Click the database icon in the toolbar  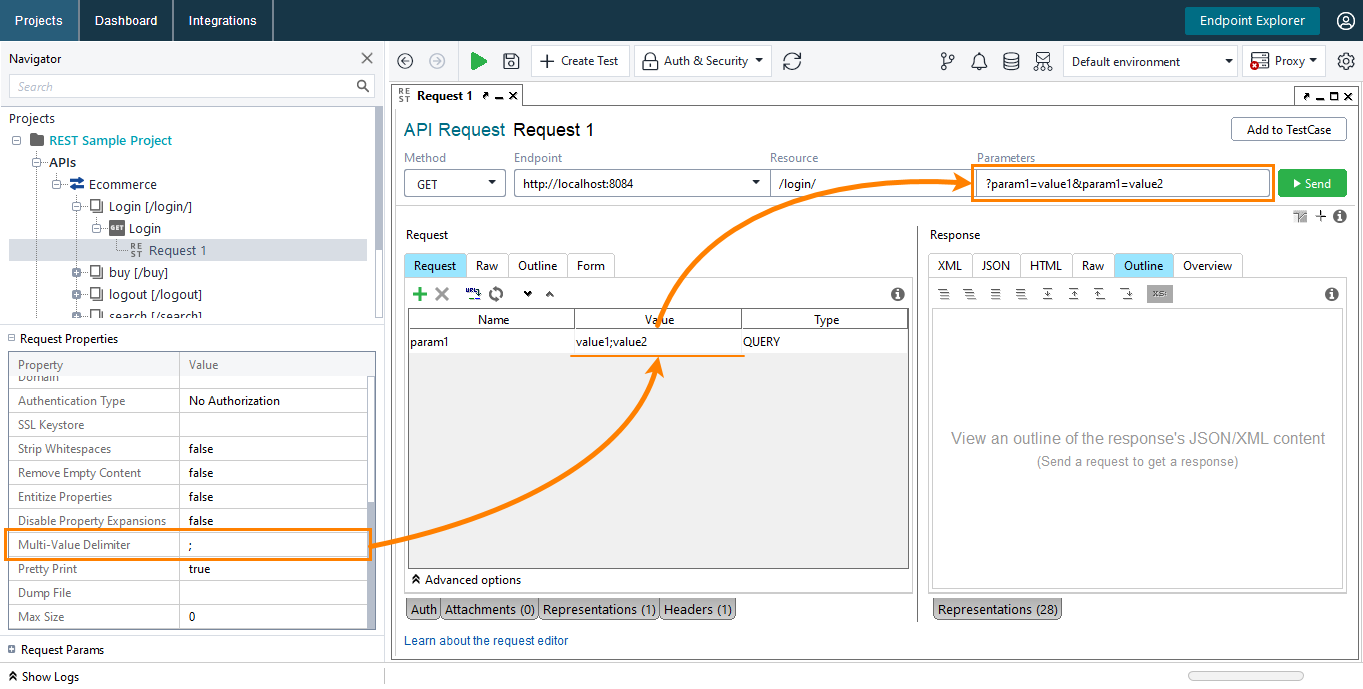click(1011, 61)
